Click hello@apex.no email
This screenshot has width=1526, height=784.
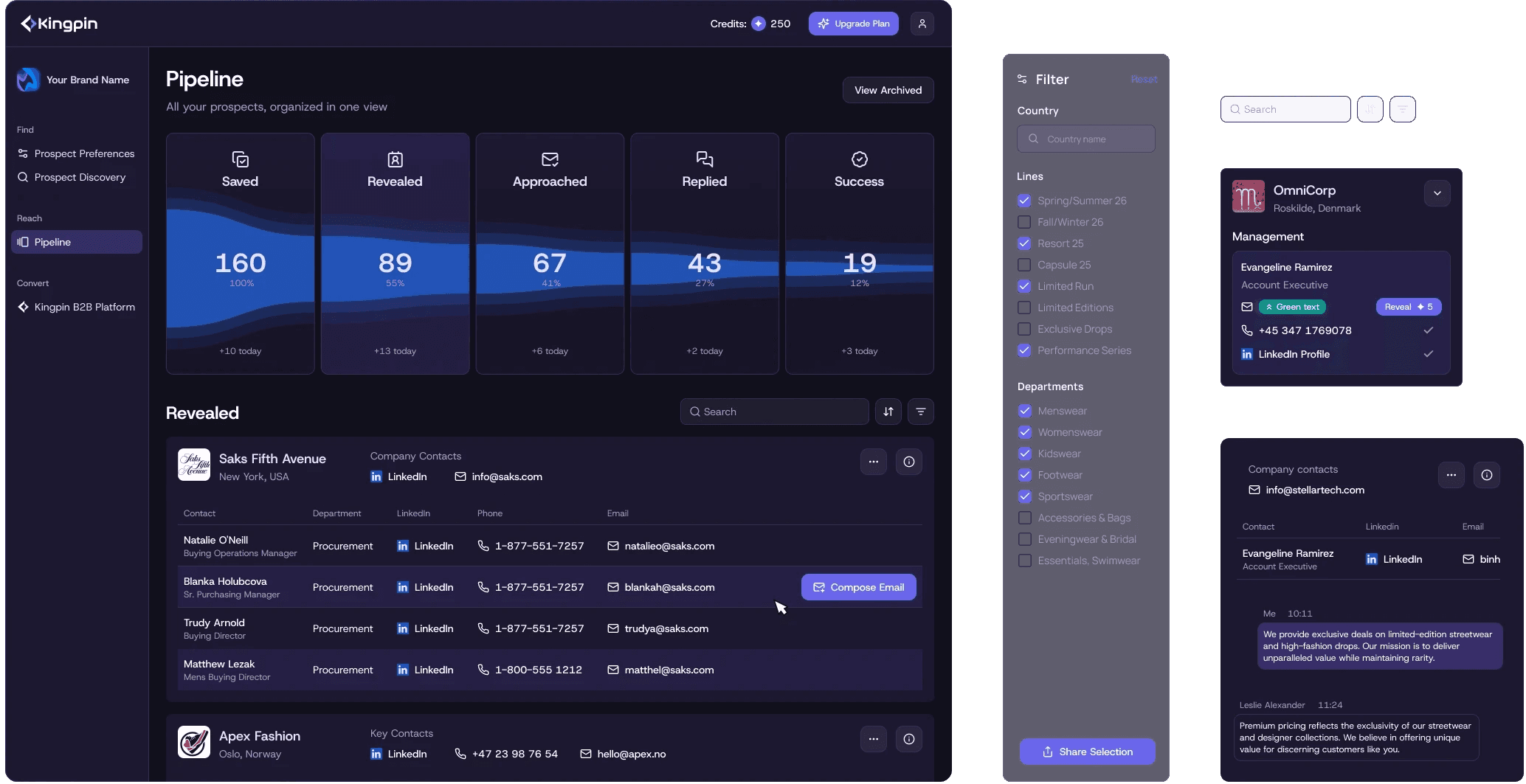click(632, 754)
